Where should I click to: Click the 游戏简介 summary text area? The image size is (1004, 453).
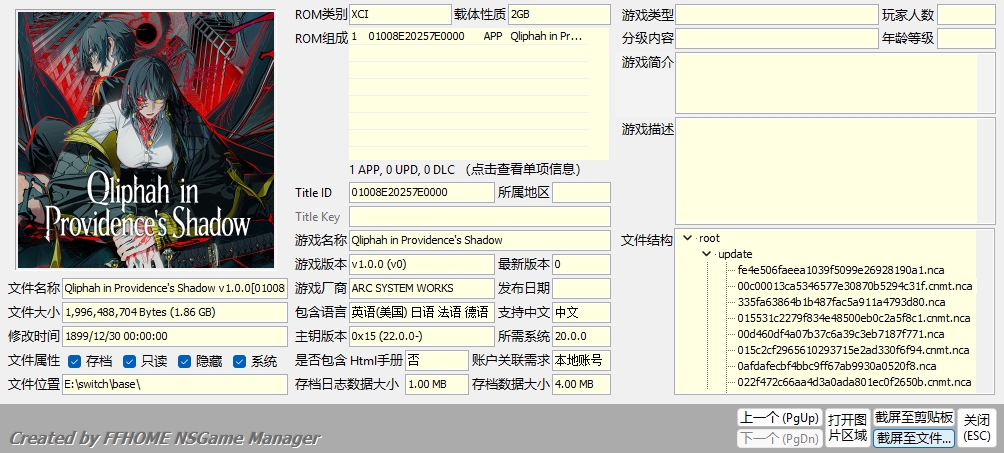tap(826, 83)
